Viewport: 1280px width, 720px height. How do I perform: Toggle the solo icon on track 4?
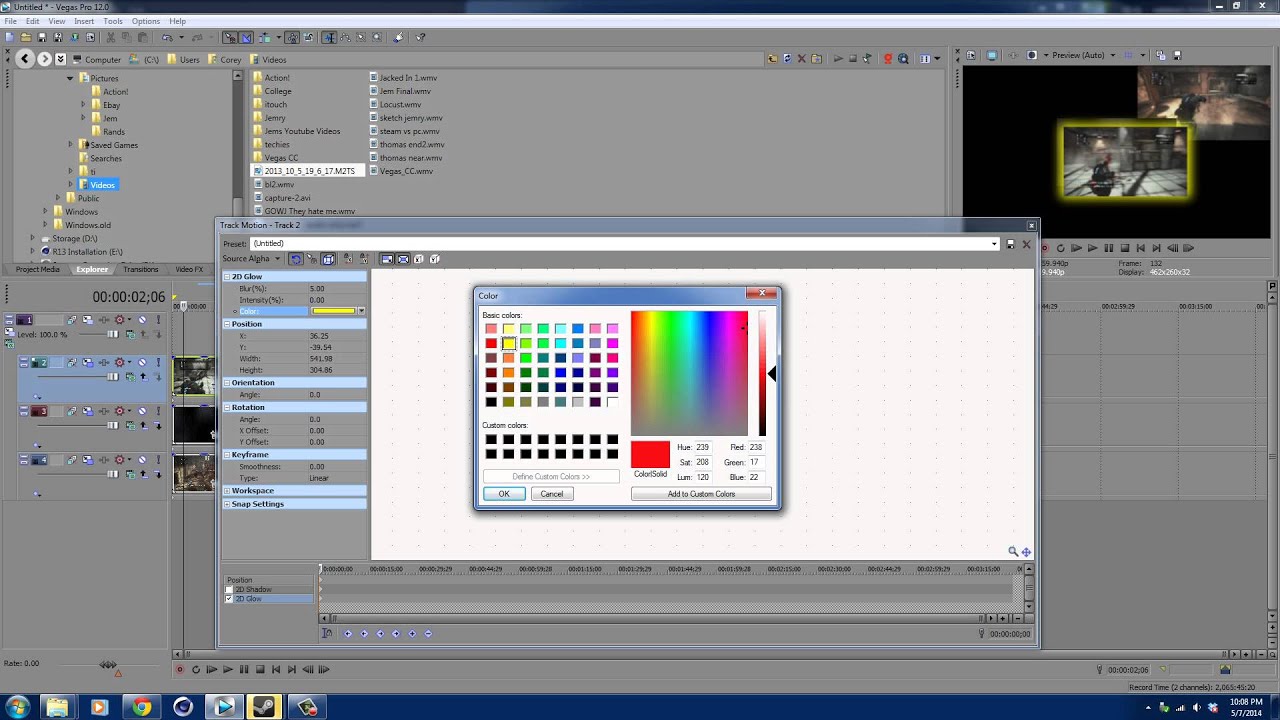tap(156, 460)
